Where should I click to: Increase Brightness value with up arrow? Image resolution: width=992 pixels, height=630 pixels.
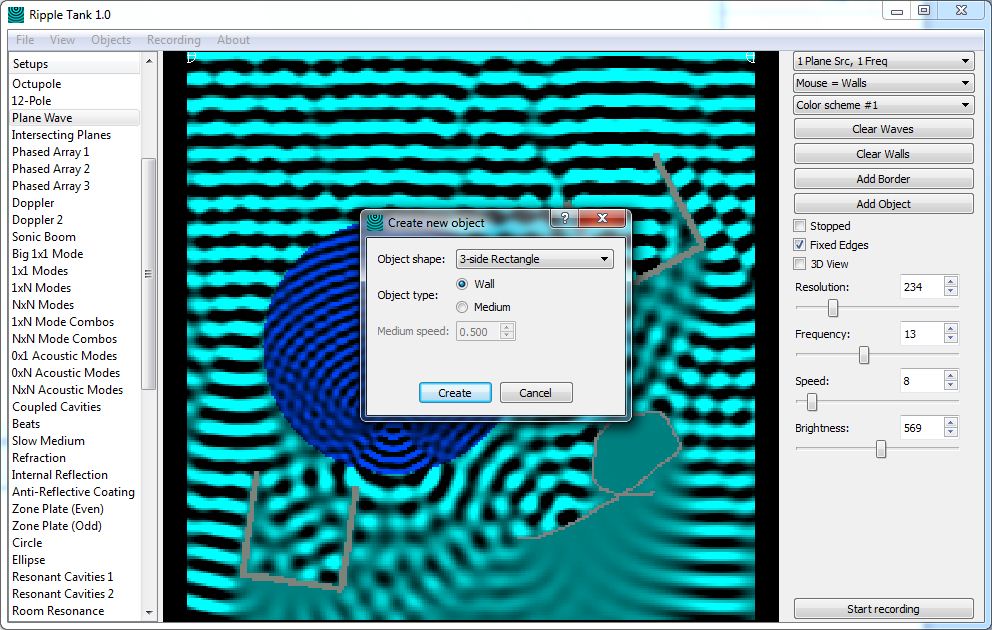(x=950, y=423)
